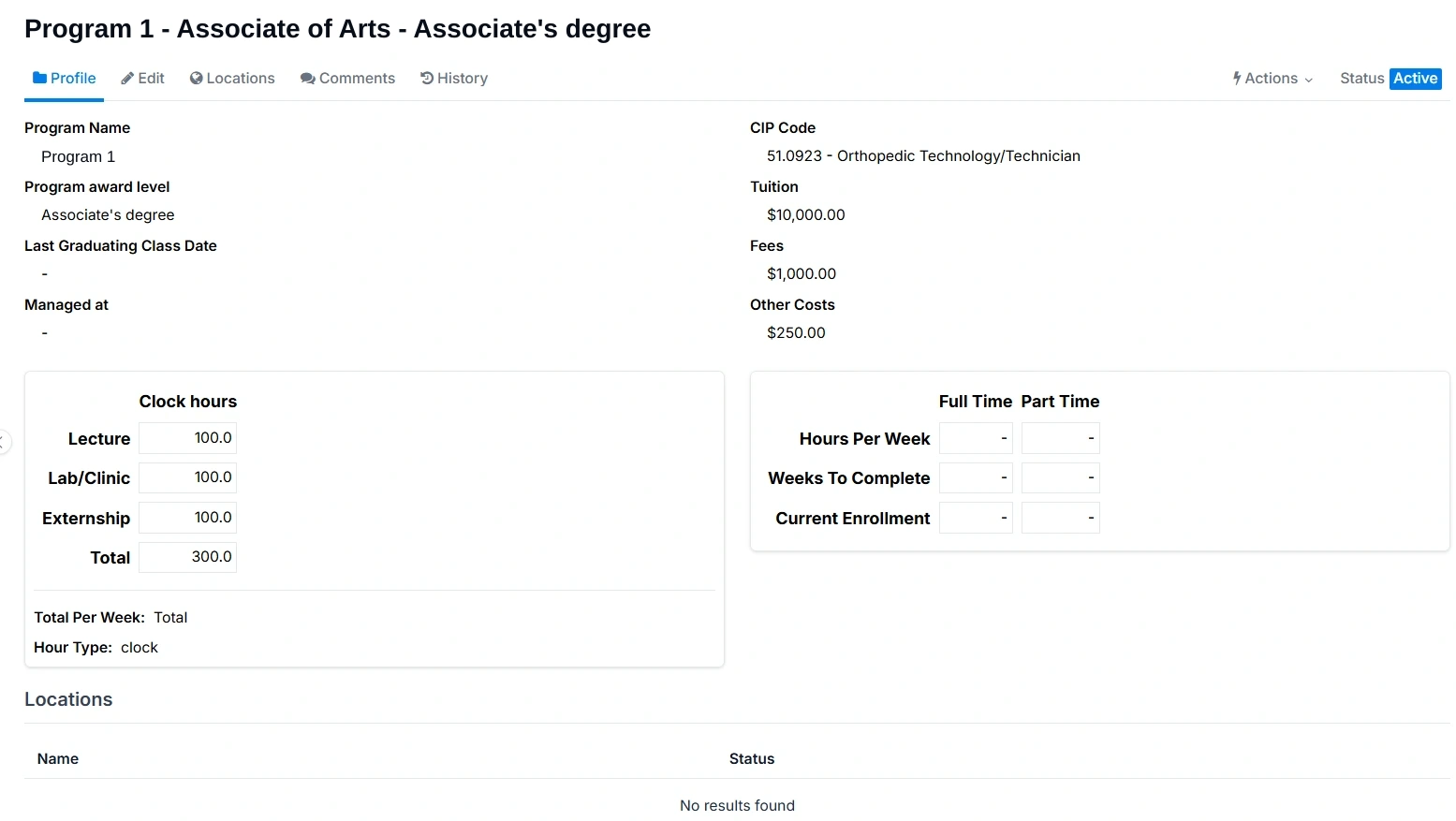Click the Total Per Week value
The image size is (1456, 821).
pos(170,618)
